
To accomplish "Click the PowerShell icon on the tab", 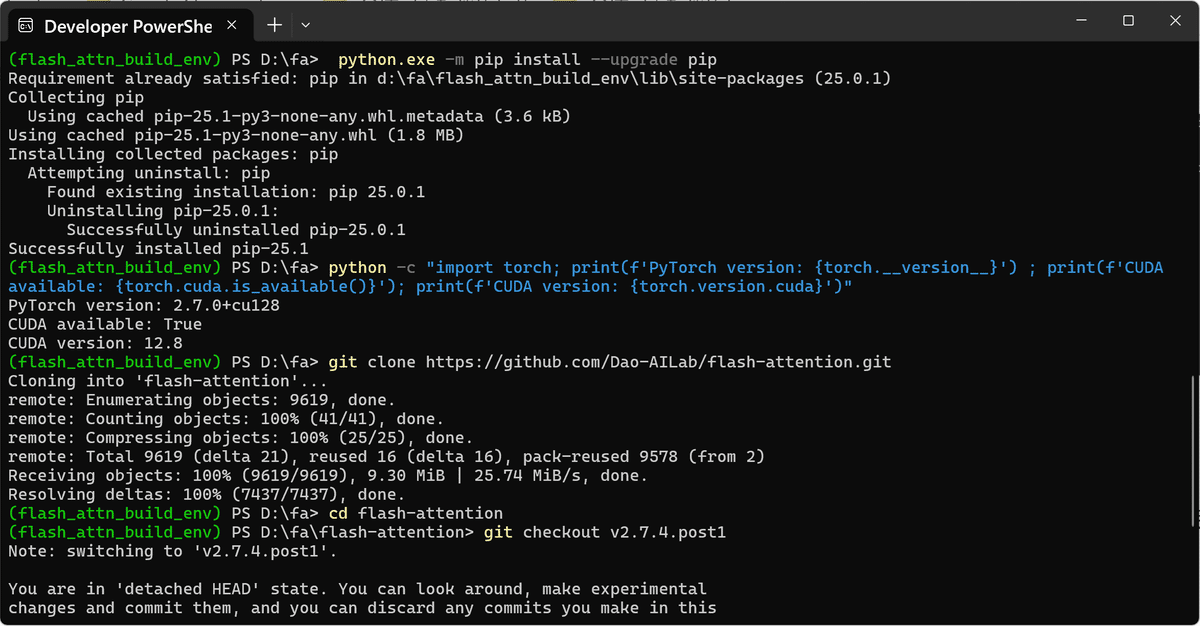I will [x=26, y=24].
